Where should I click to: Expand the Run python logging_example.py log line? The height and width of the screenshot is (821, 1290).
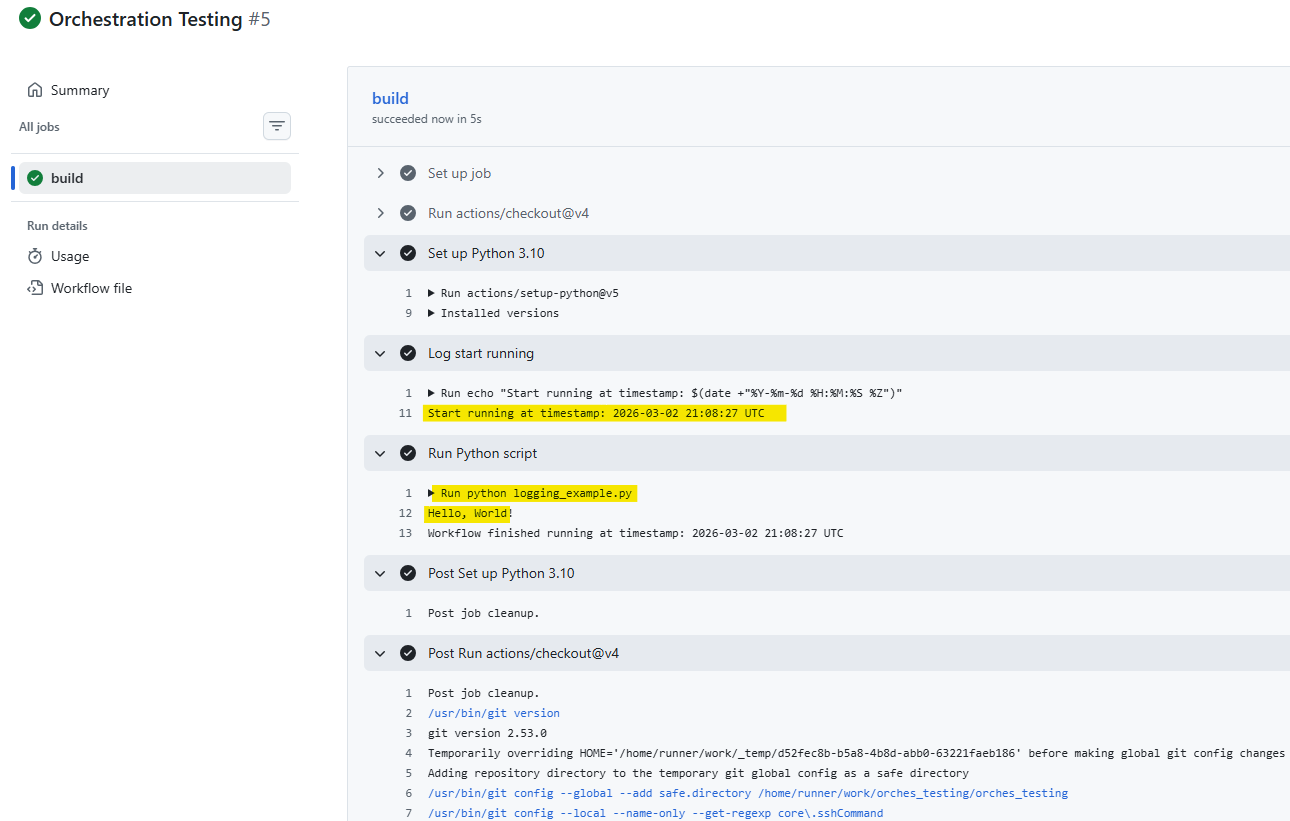pos(431,493)
